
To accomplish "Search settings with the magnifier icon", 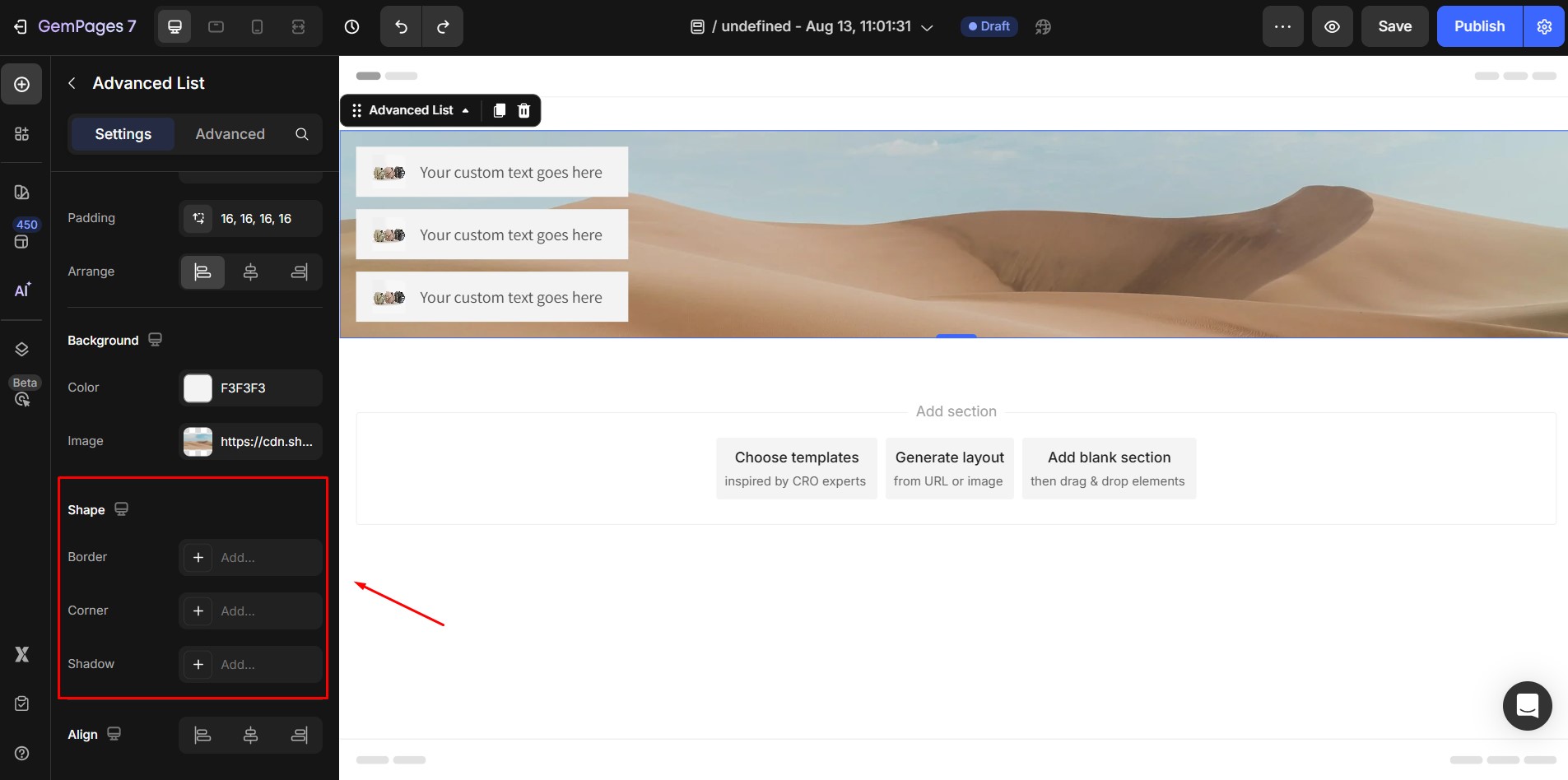I will tap(302, 134).
